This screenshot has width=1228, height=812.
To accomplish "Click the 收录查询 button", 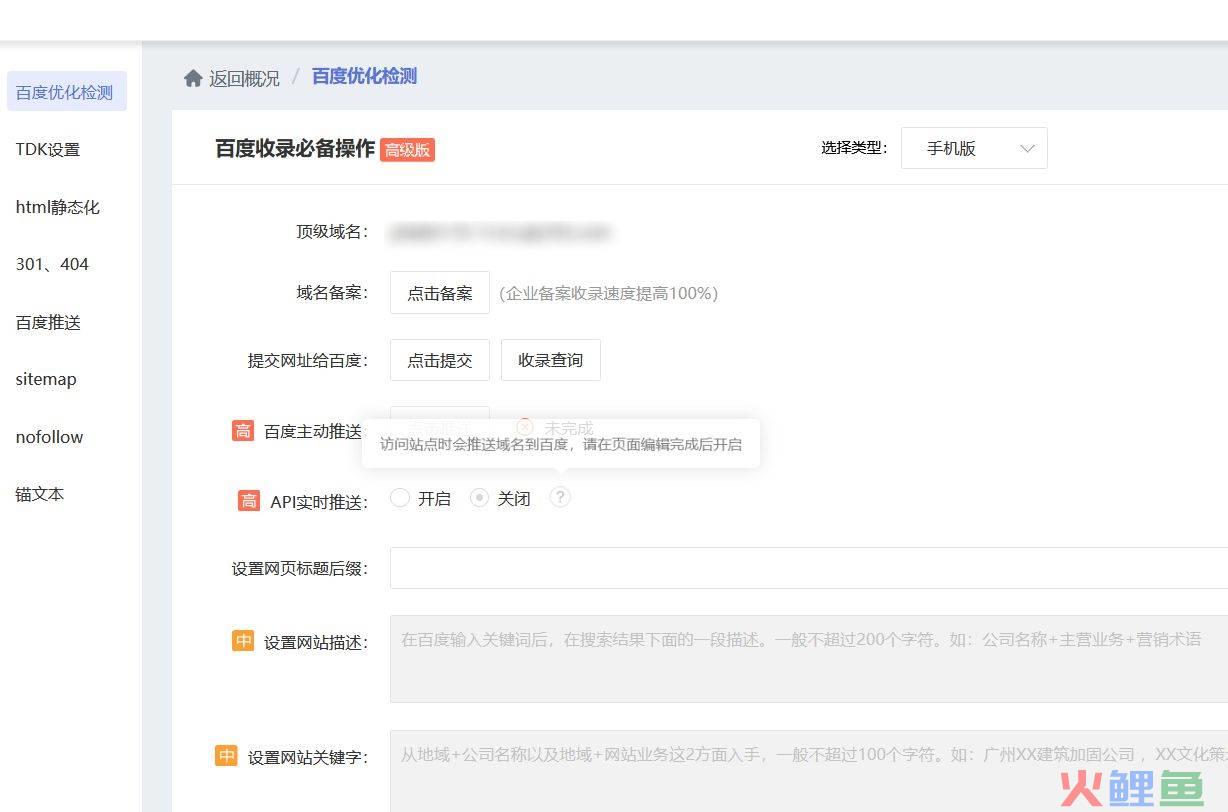I will coord(551,360).
